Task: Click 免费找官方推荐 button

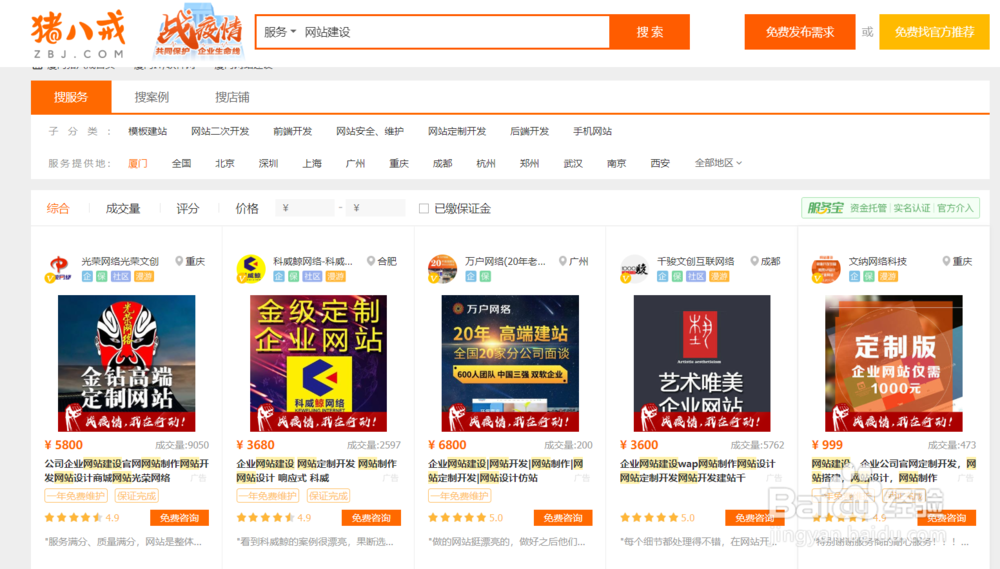Action: click(x=934, y=32)
